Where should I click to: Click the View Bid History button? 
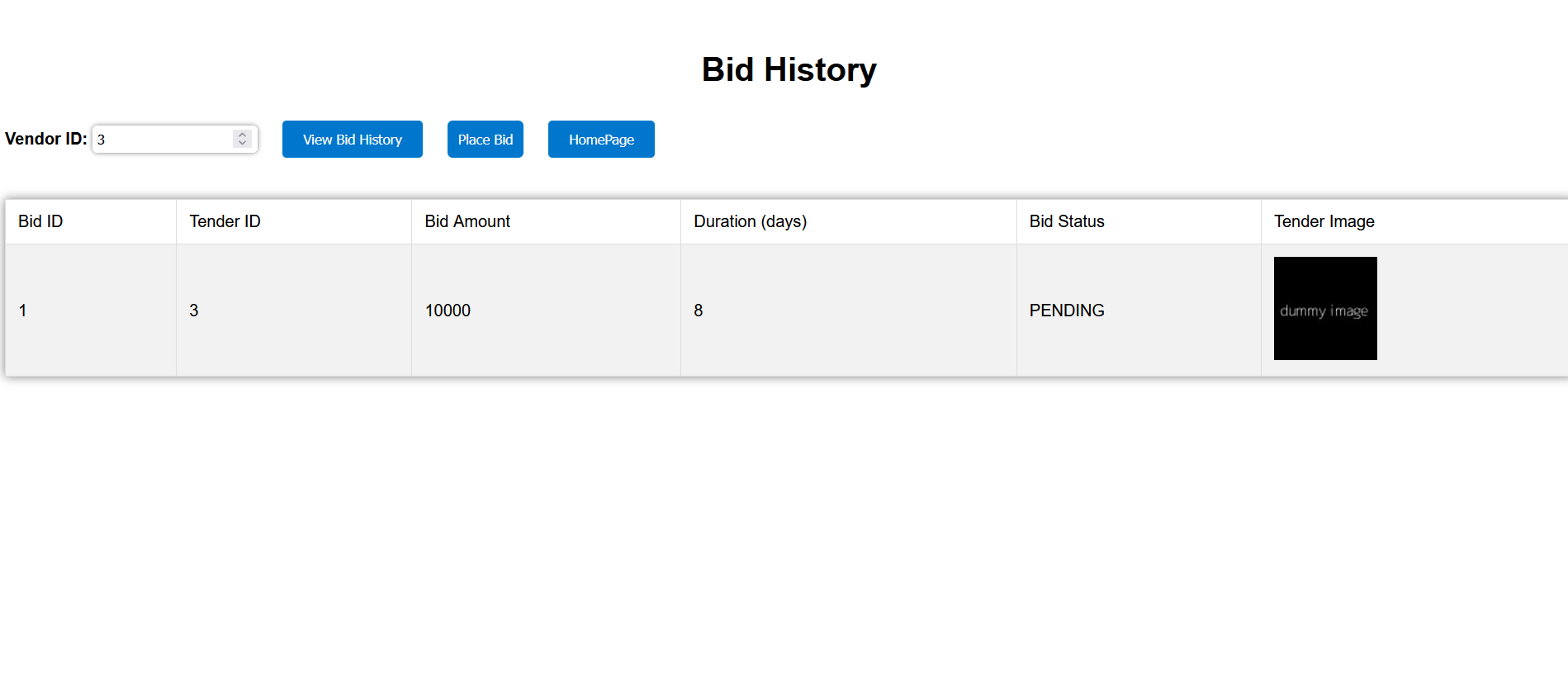(x=352, y=139)
